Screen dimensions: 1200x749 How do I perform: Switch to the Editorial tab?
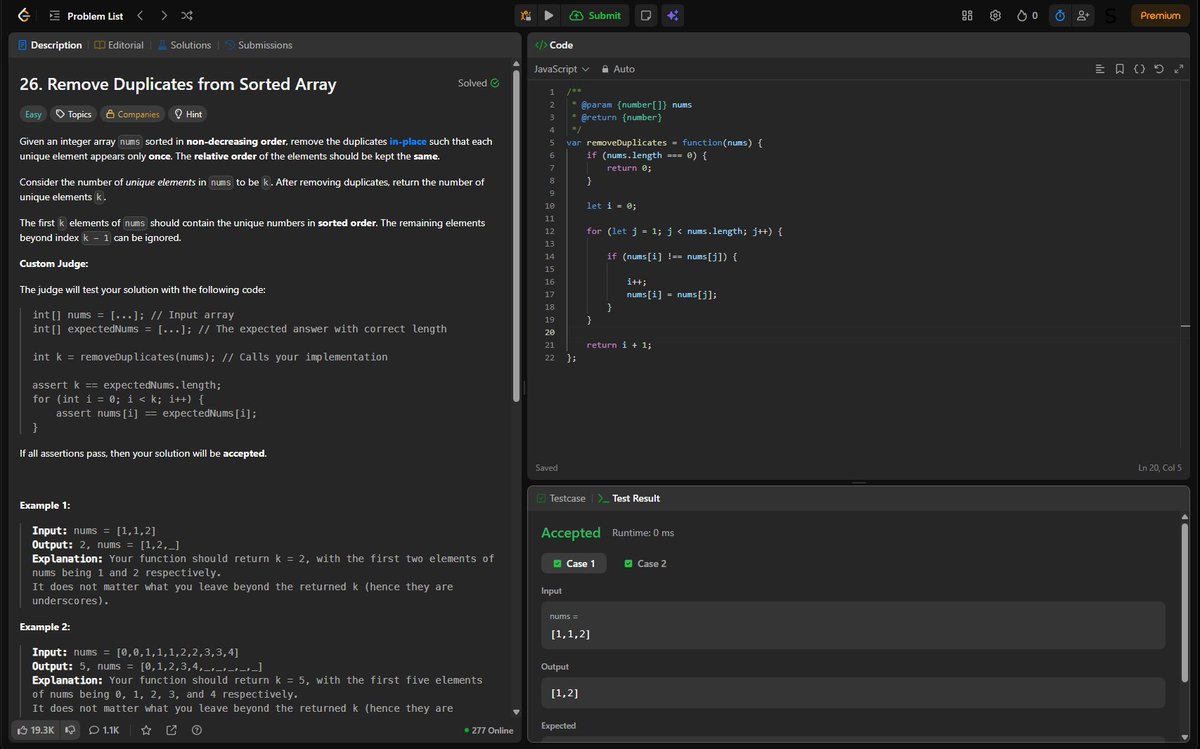[x=118, y=45]
